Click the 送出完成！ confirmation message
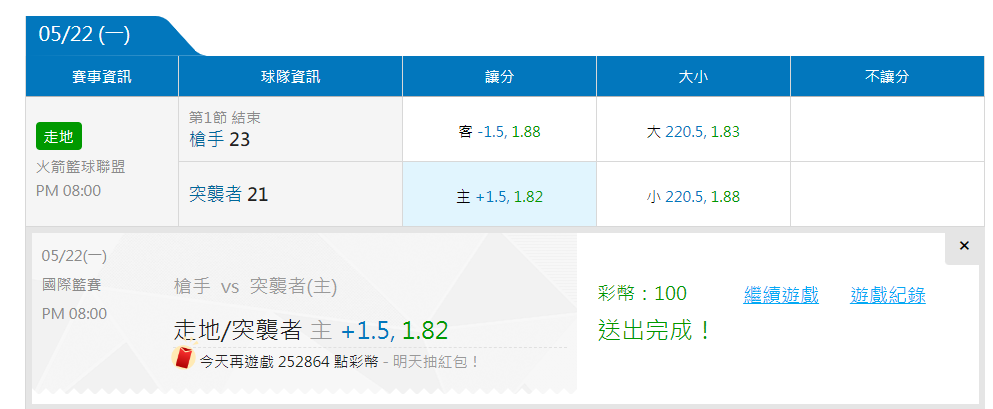 pyautogui.click(x=655, y=330)
